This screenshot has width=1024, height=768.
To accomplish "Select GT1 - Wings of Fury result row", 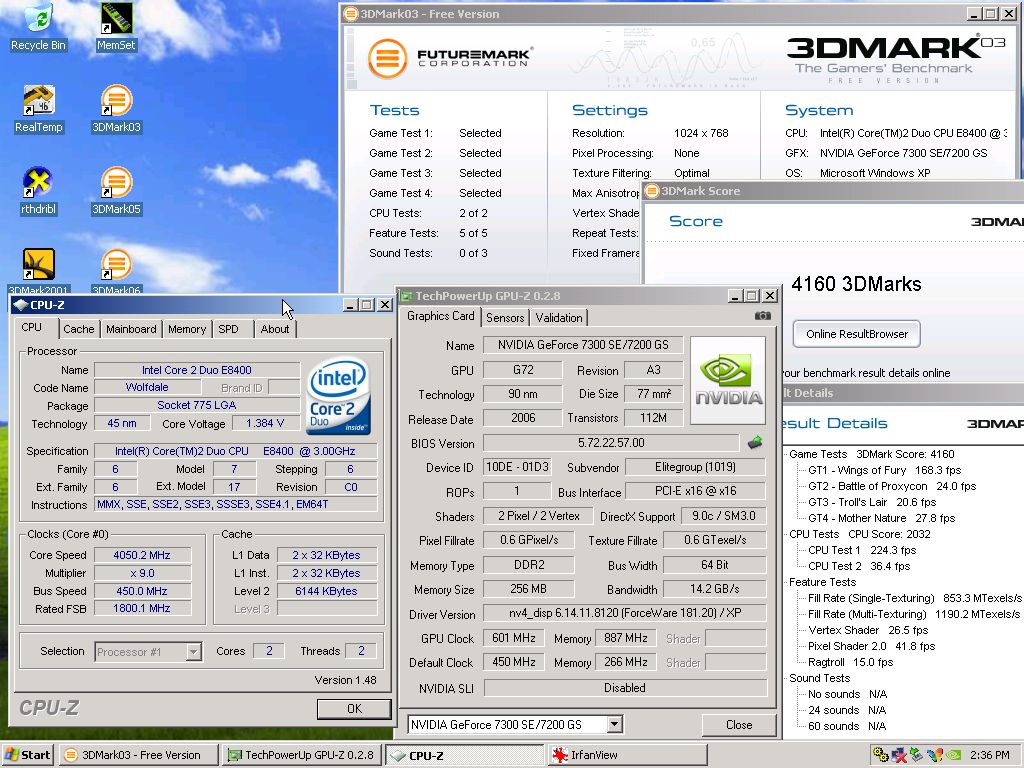I will click(884, 470).
